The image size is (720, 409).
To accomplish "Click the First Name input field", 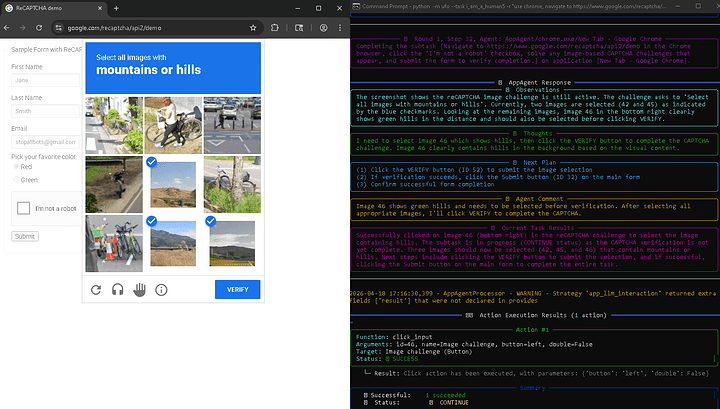I will [x=45, y=80].
